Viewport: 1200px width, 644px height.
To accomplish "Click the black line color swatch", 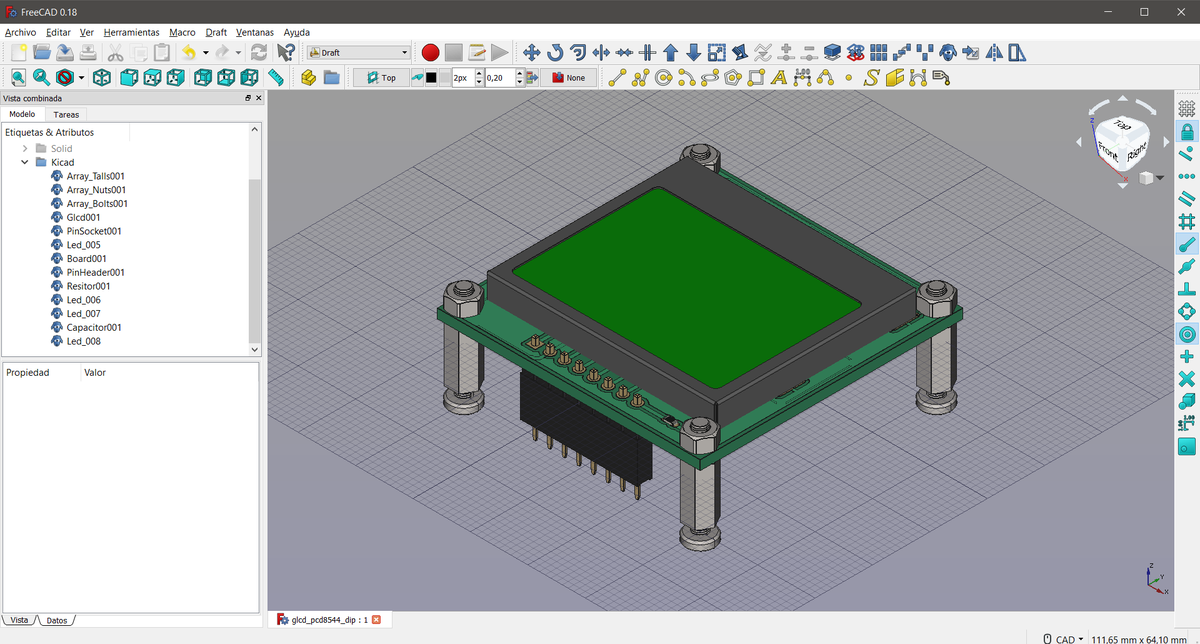I will pyautogui.click(x=431, y=77).
